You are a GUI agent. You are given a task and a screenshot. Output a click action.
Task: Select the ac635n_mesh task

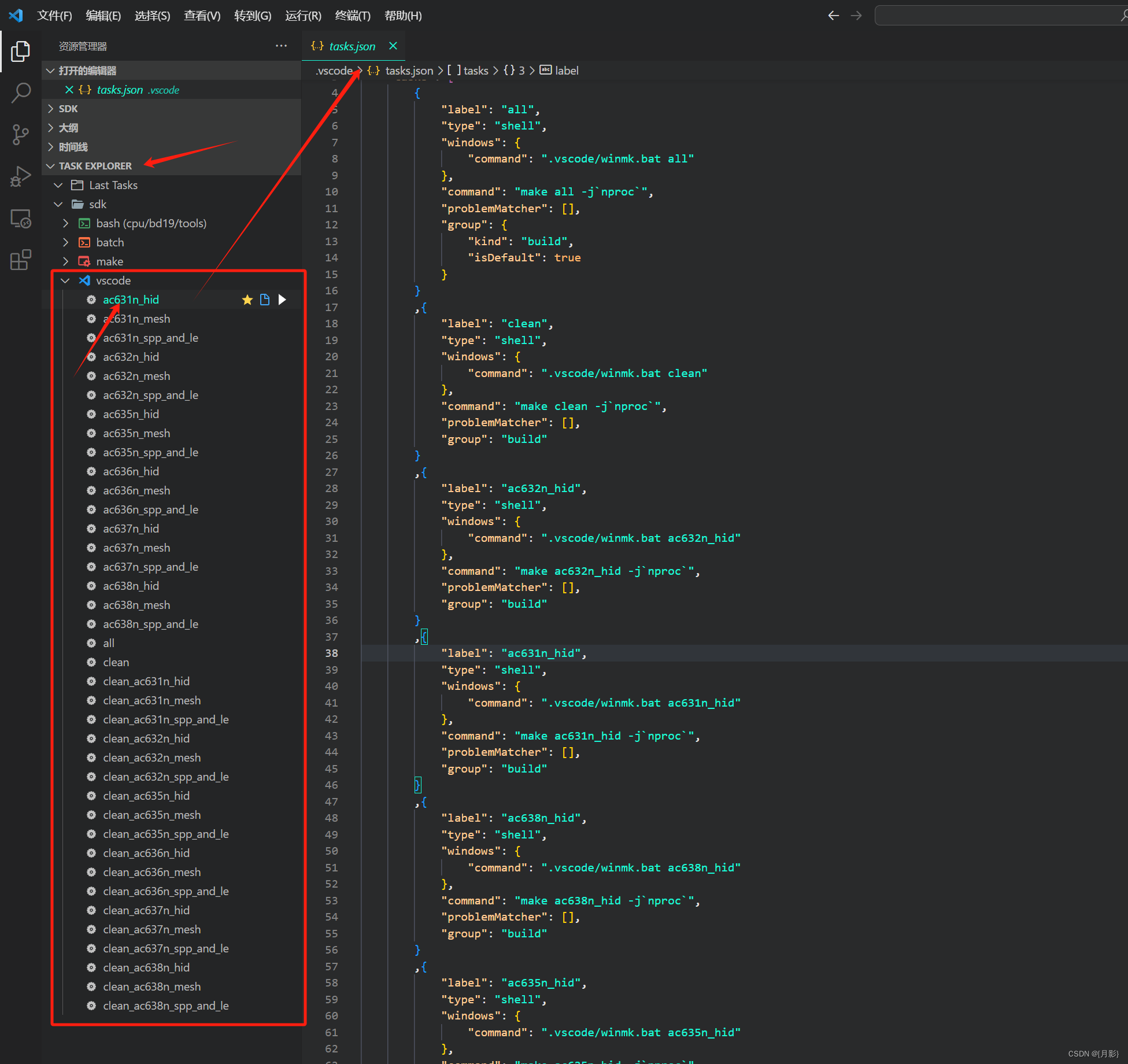(136, 433)
